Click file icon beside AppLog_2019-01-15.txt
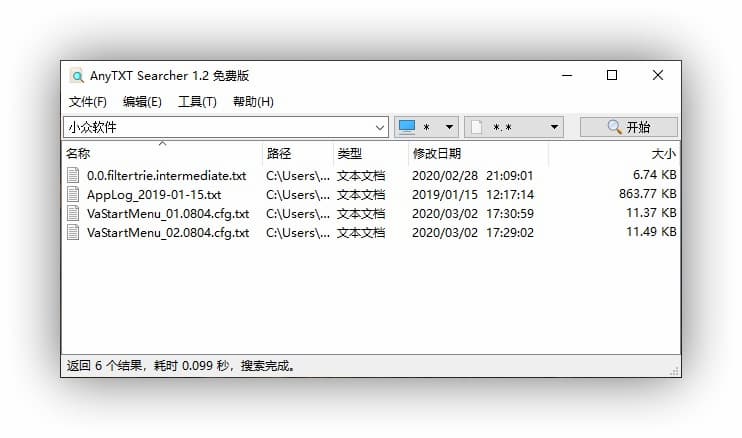742x438 pixels. pyautogui.click(x=73, y=194)
